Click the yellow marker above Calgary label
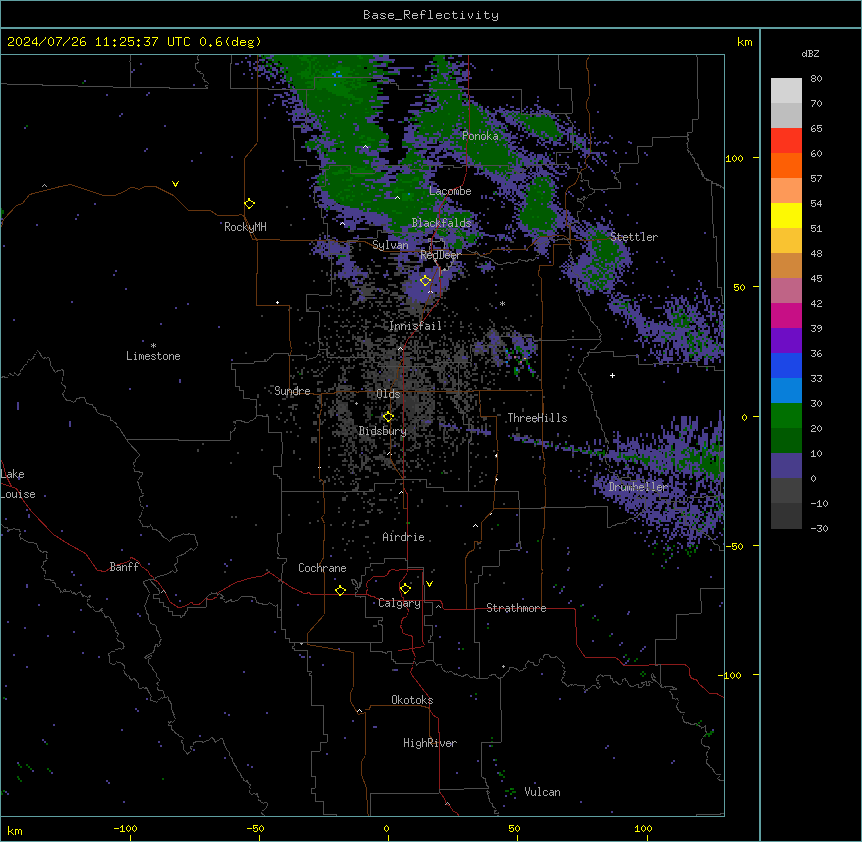 tap(405, 589)
